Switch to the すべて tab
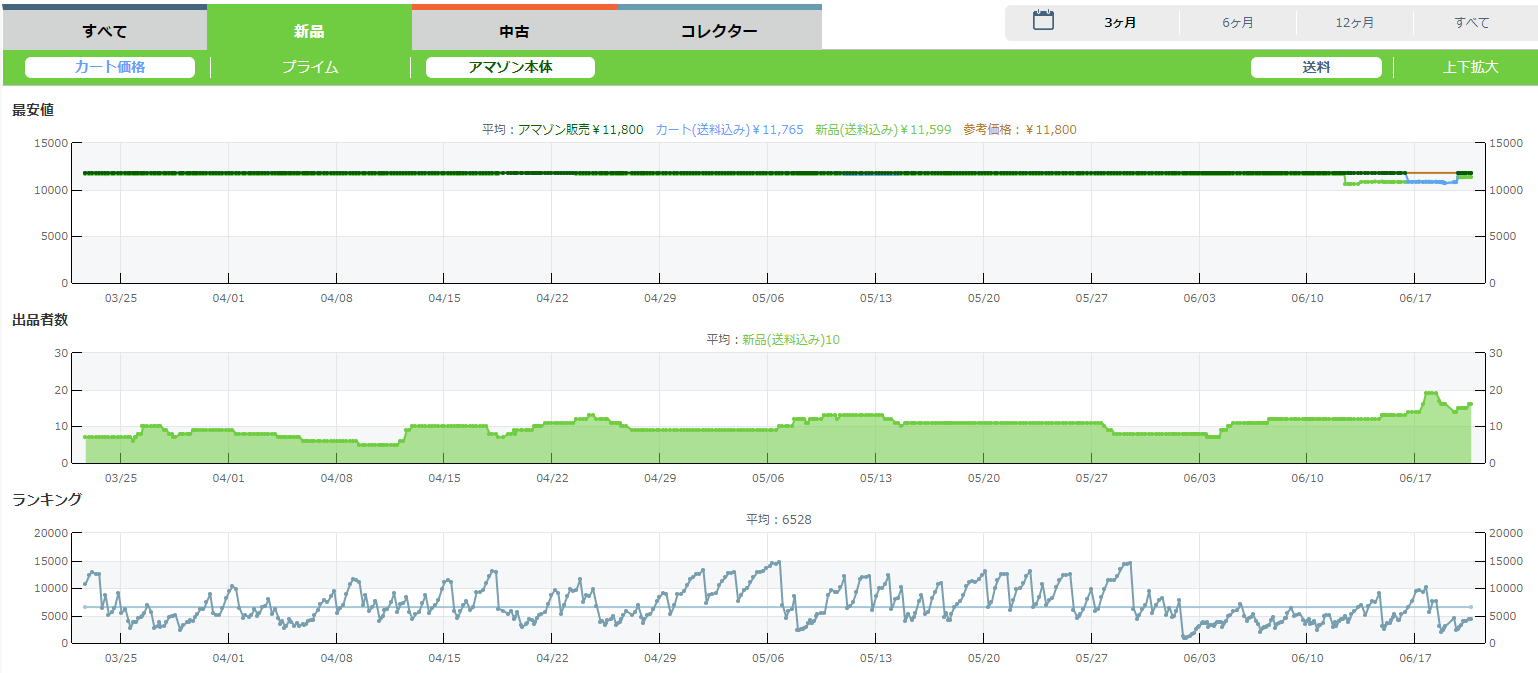The height and width of the screenshot is (673, 1538). pos(104,31)
